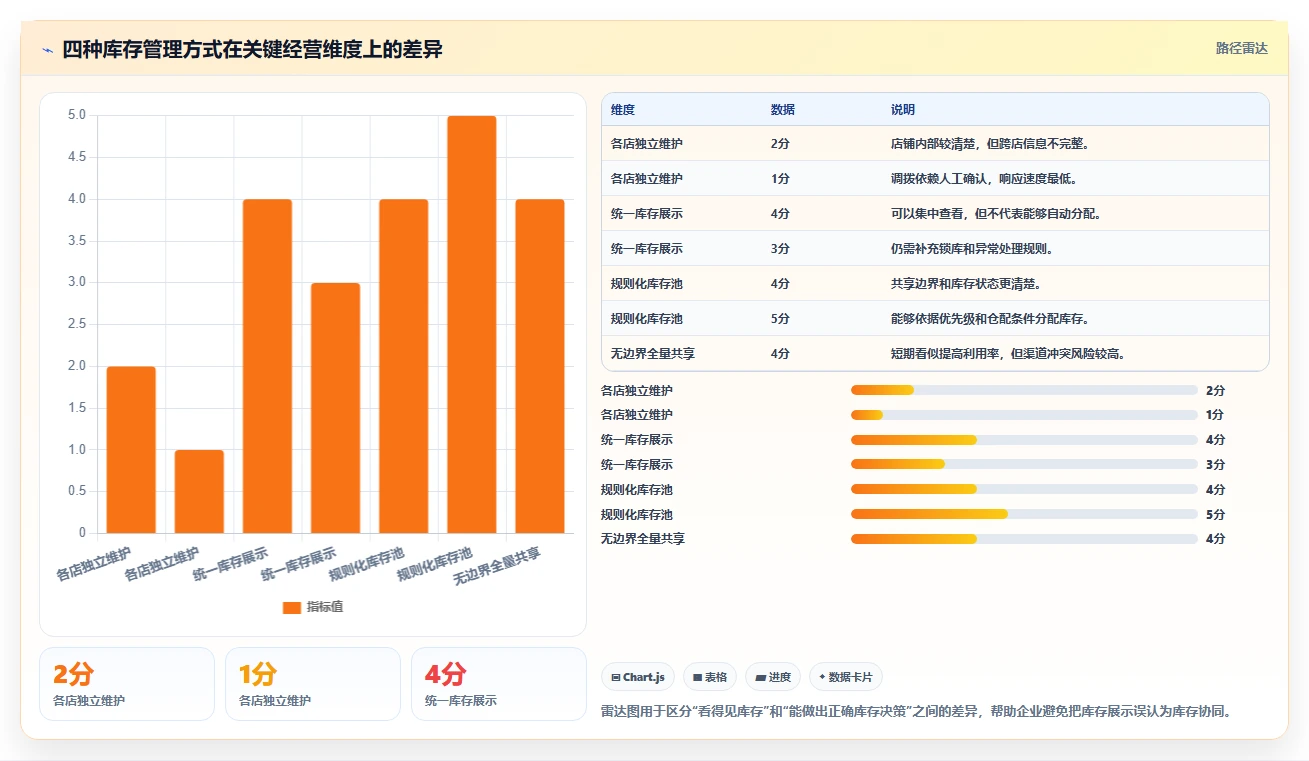Viewport: 1309px width, 761px height.
Task: Click the 无边界全量共享 cell in the table
Action: 653,354
